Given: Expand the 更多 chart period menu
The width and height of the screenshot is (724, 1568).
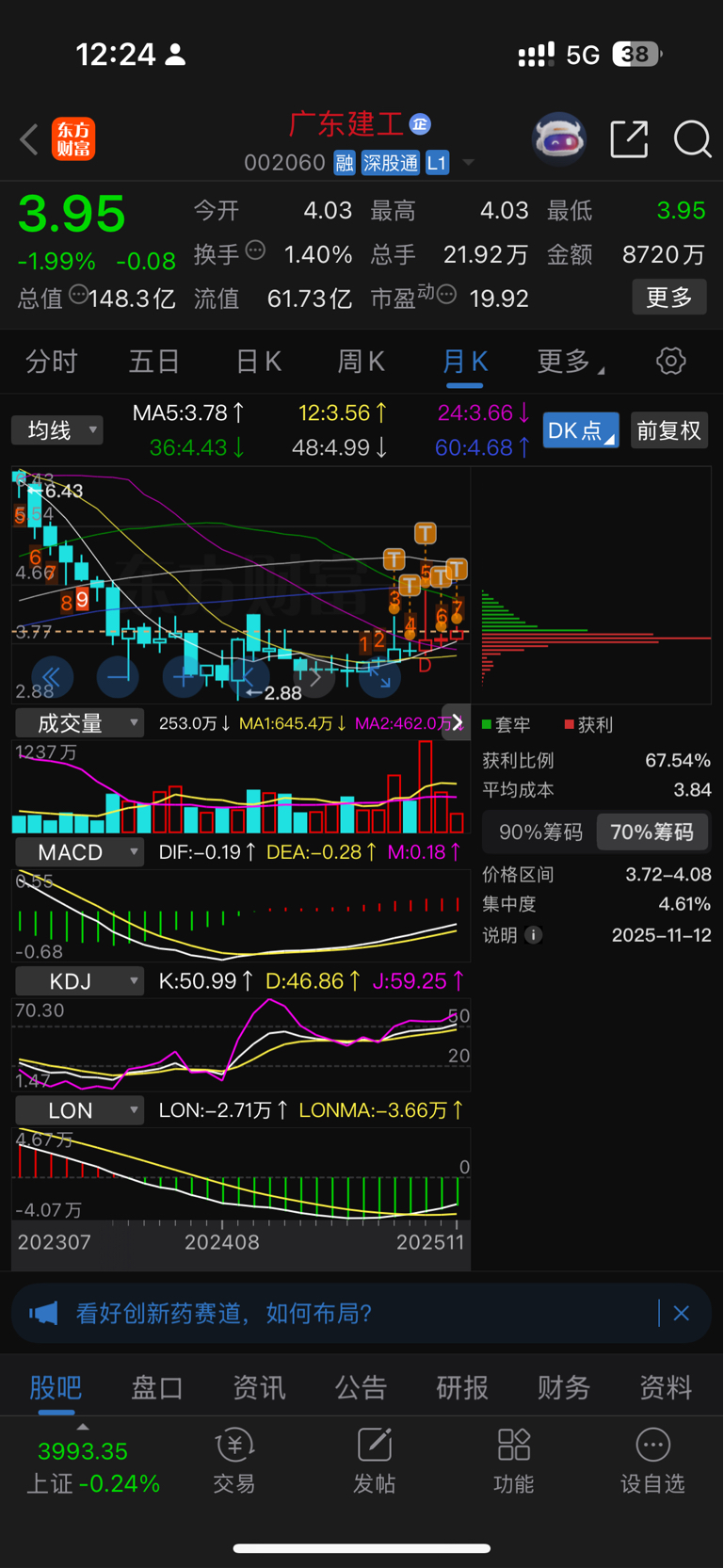Looking at the screenshot, I should point(571,361).
